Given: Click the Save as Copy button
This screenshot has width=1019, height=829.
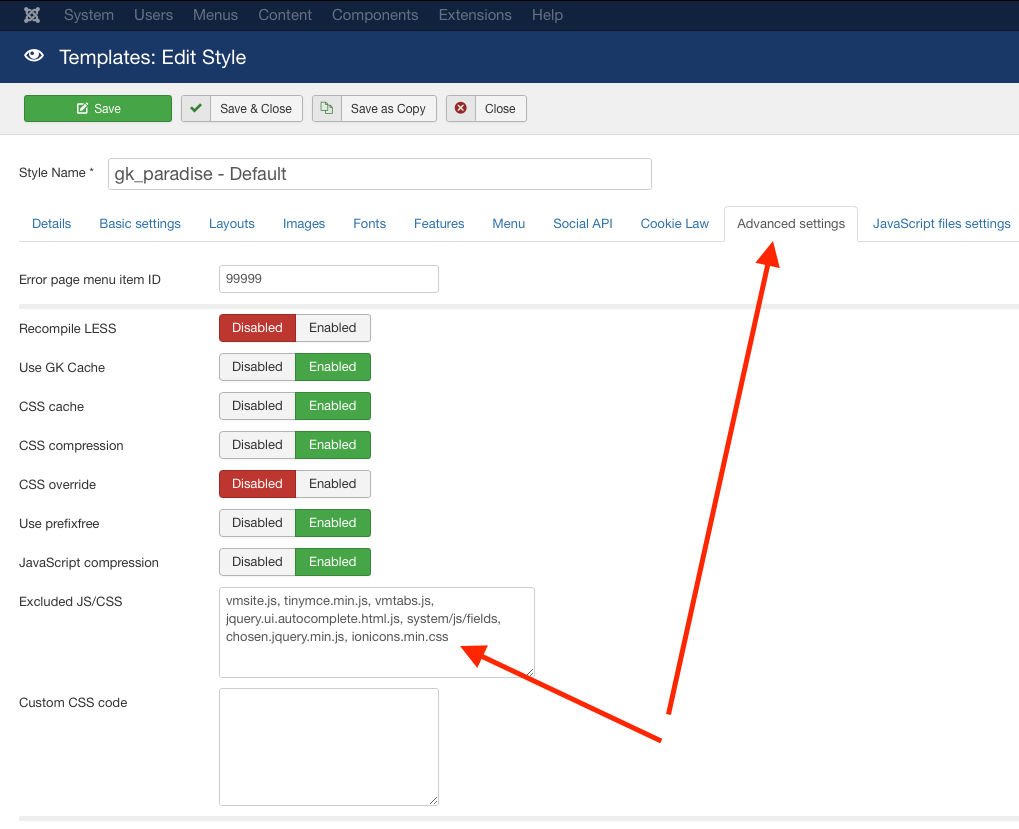Looking at the screenshot, I should click(374, 108).
